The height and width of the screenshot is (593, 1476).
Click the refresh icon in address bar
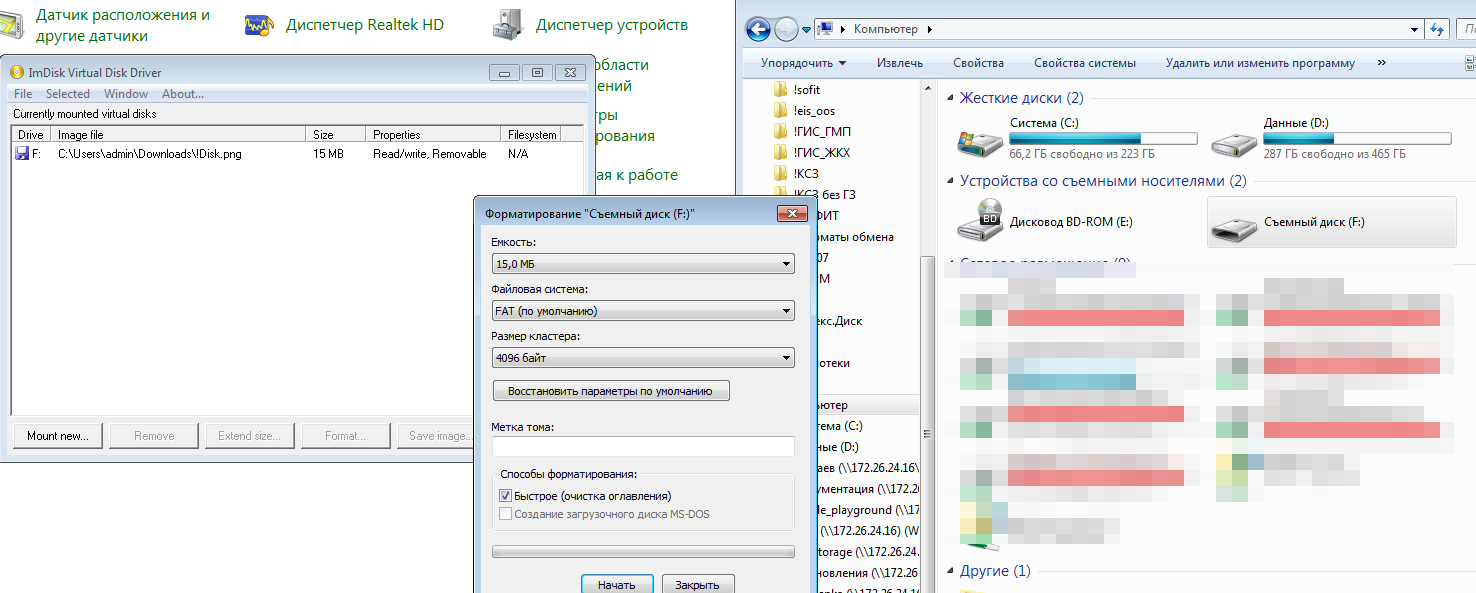click(1438, 29)
